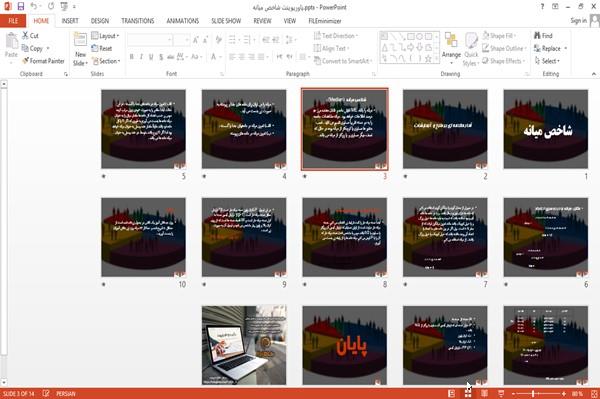Viewport: 600px width, 399px height.
Task: Open the Numbering list button
Action: [x=248, y=40]
